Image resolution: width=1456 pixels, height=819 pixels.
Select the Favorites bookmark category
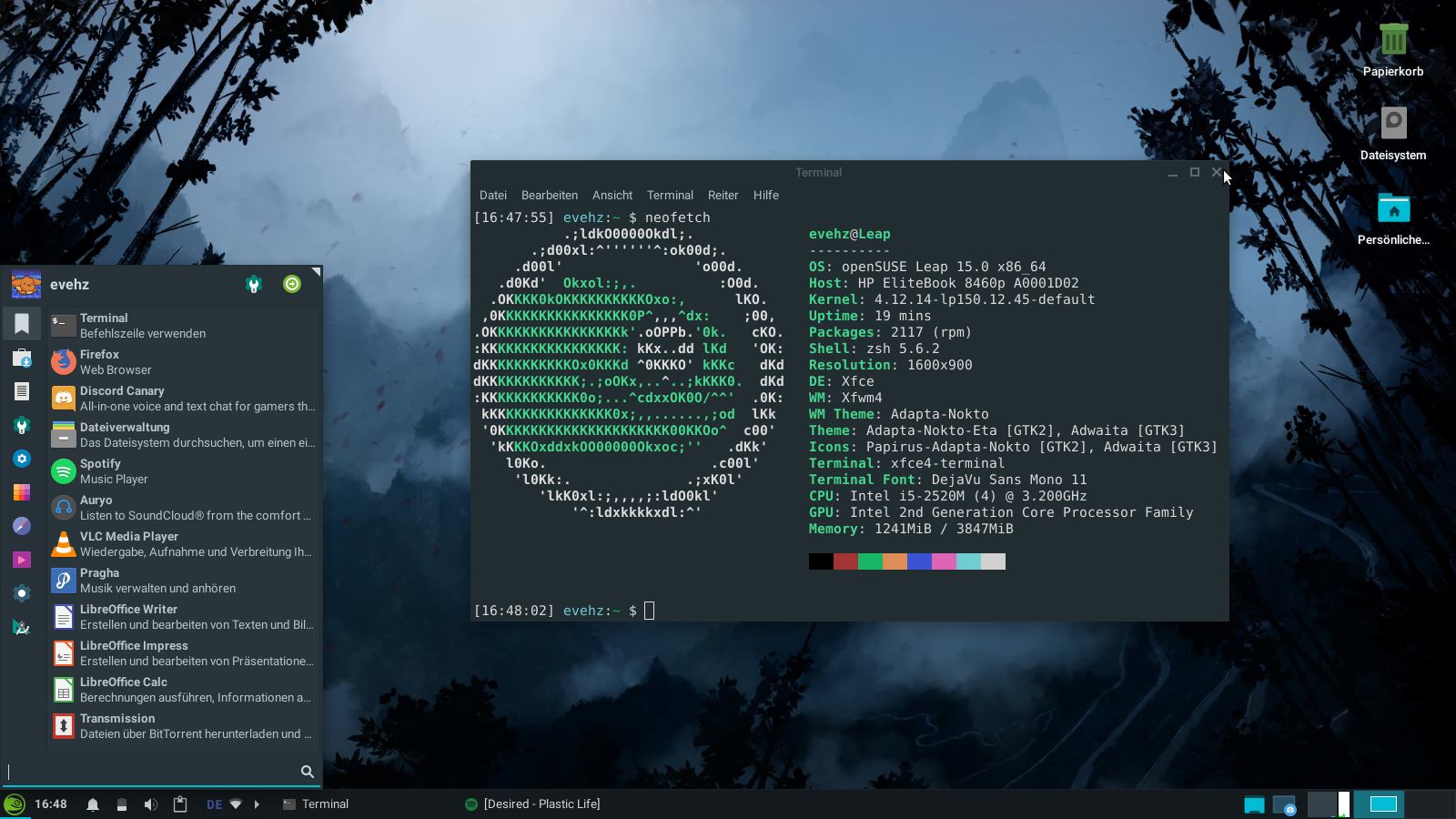coord(22,323)
